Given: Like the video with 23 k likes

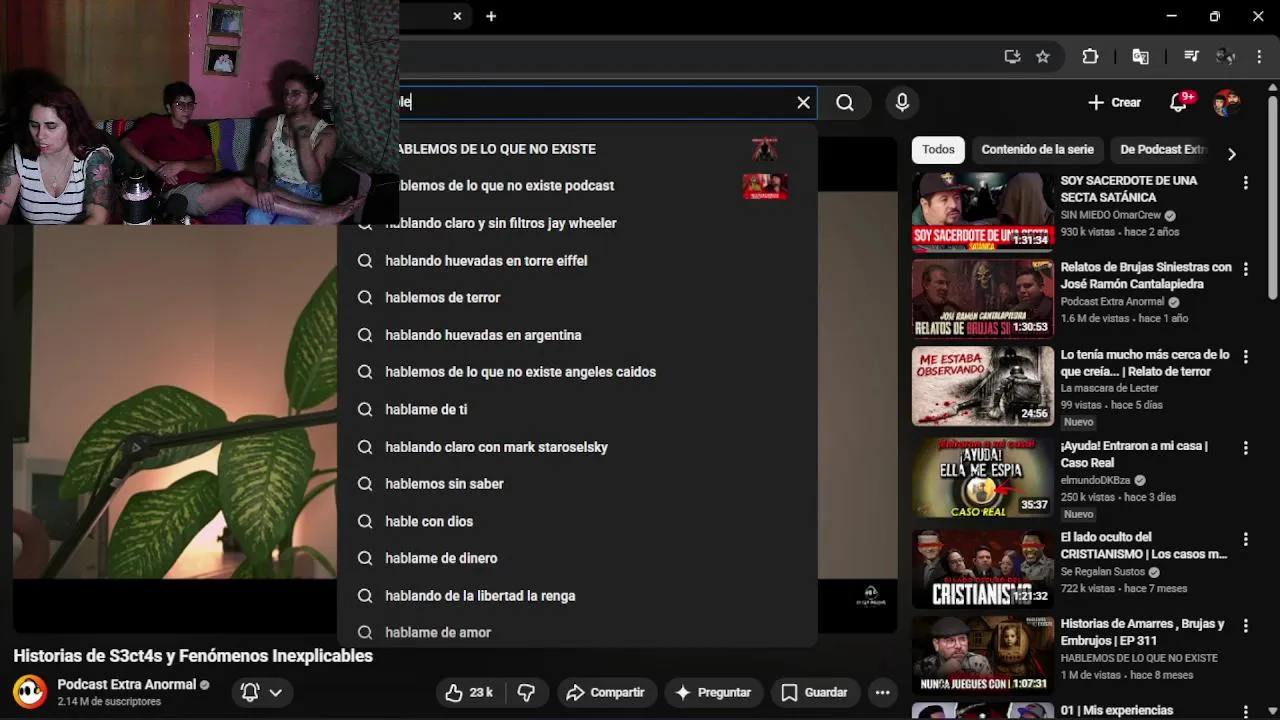Looking at the screenshot, I should (x=469, y=692).
